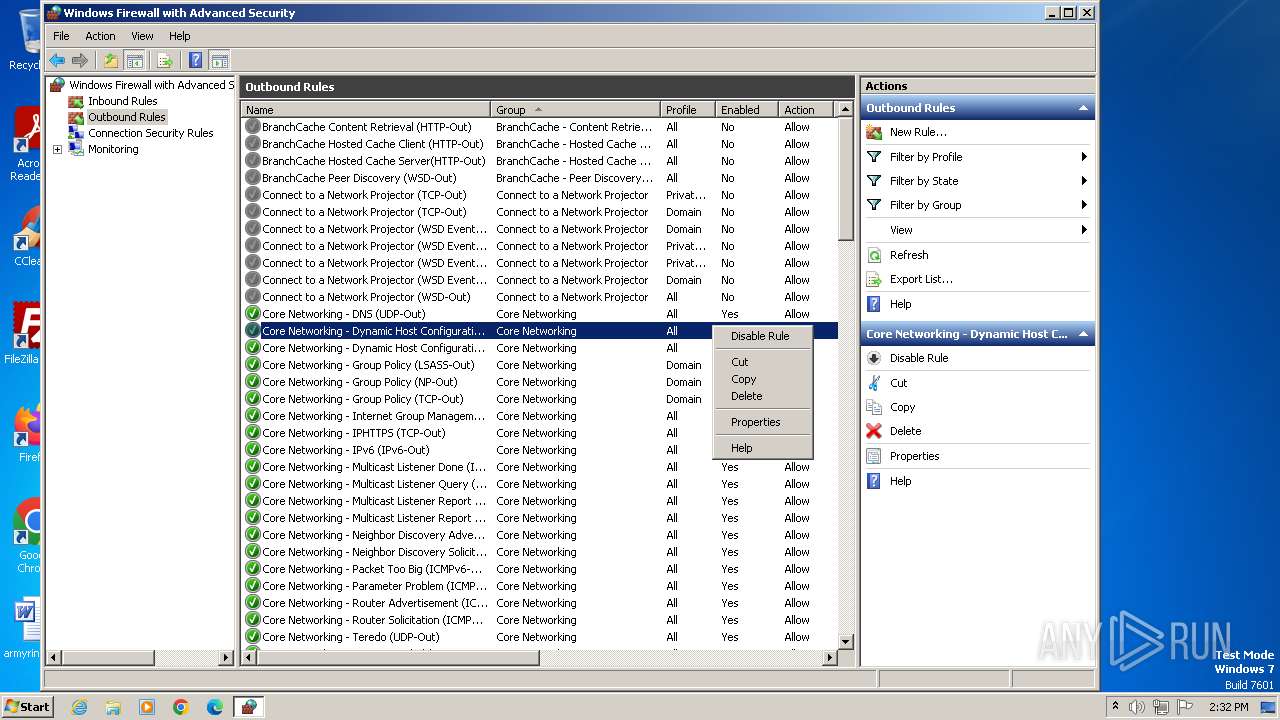Show hidden tray icons arrow

coord(1116,707)
